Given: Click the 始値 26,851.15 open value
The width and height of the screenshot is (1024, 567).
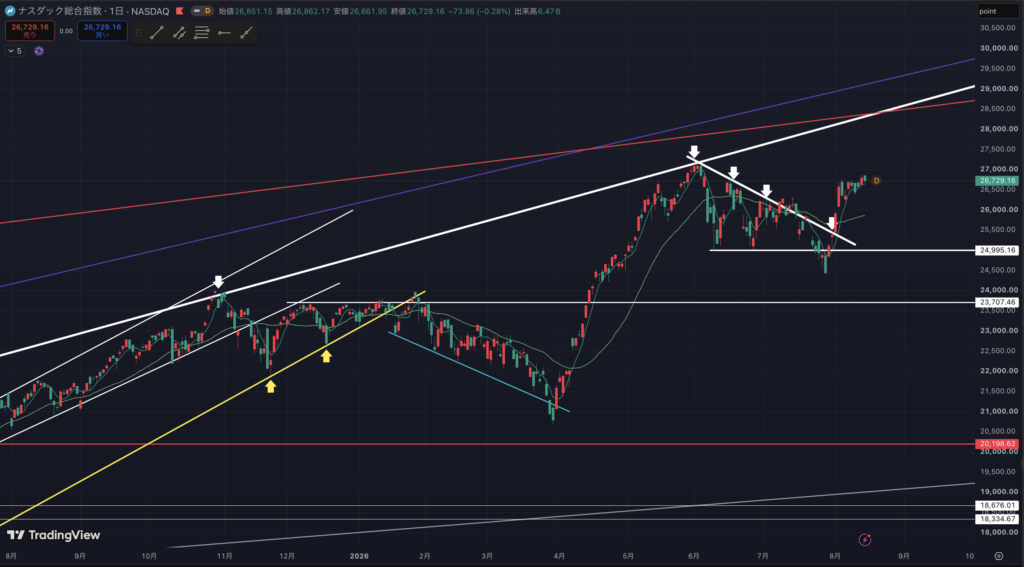Looking at the screenshot, I should (246, 11).
